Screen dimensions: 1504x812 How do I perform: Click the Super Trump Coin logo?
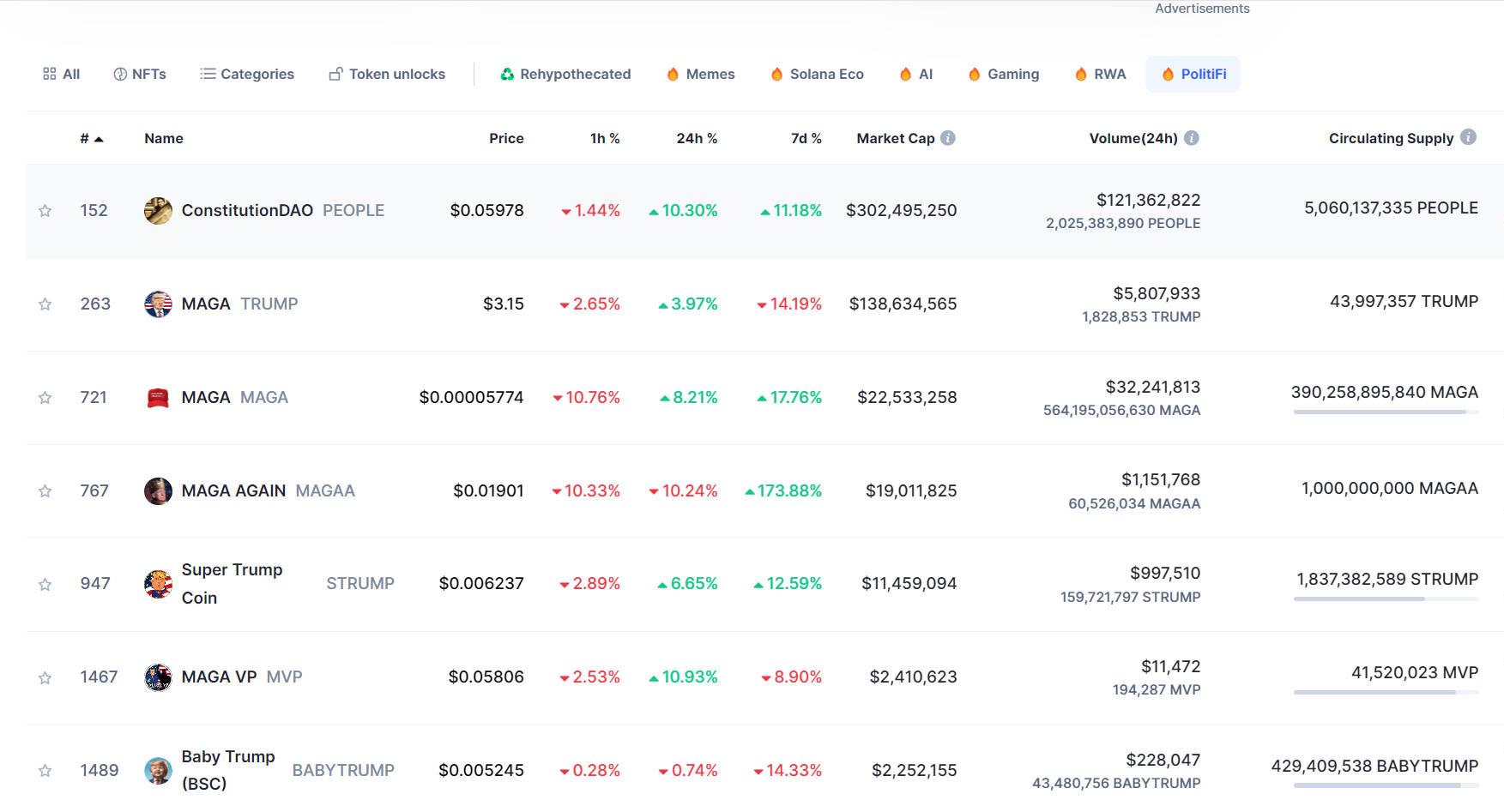coord(158,584)
